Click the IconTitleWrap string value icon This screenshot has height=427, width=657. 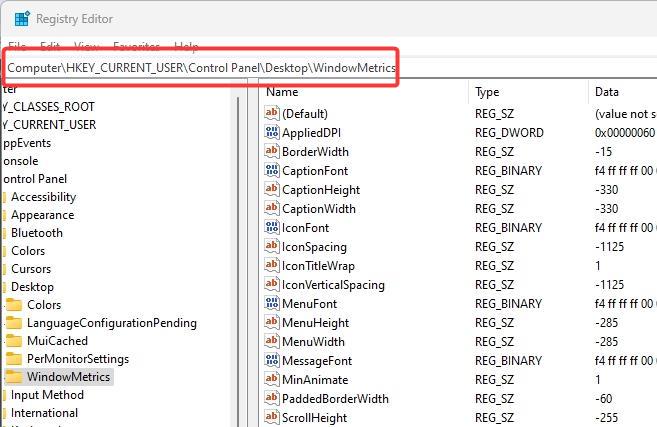point(272,265)
